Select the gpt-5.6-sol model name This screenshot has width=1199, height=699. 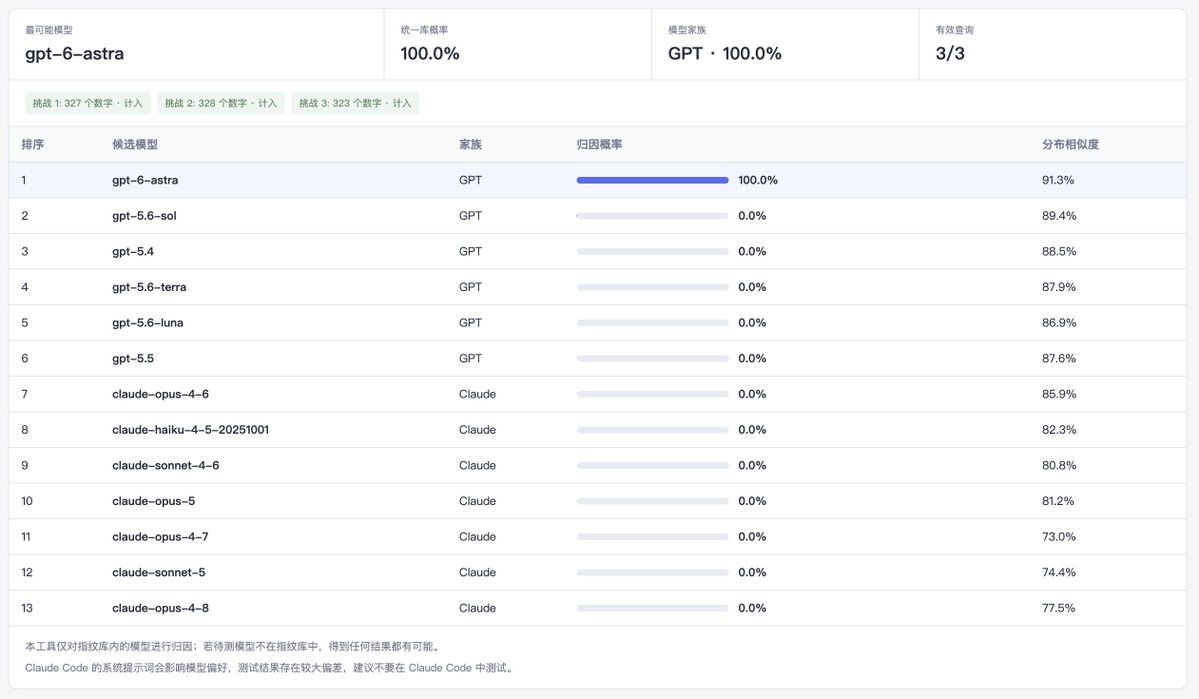pos(145,216)
